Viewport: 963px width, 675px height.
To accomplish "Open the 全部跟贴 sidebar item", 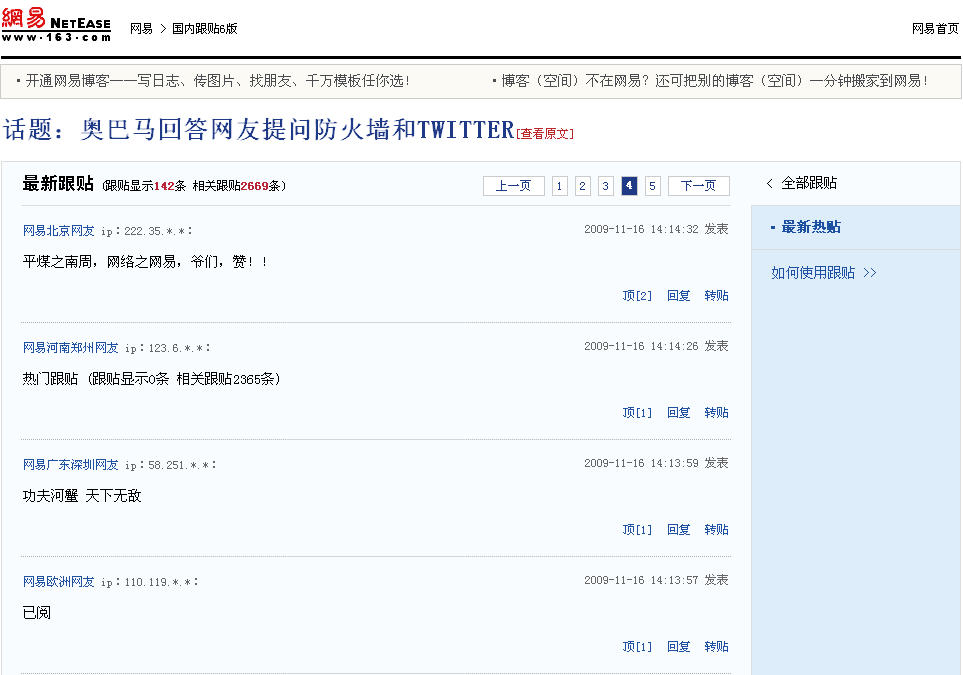I will click(808, 184).
